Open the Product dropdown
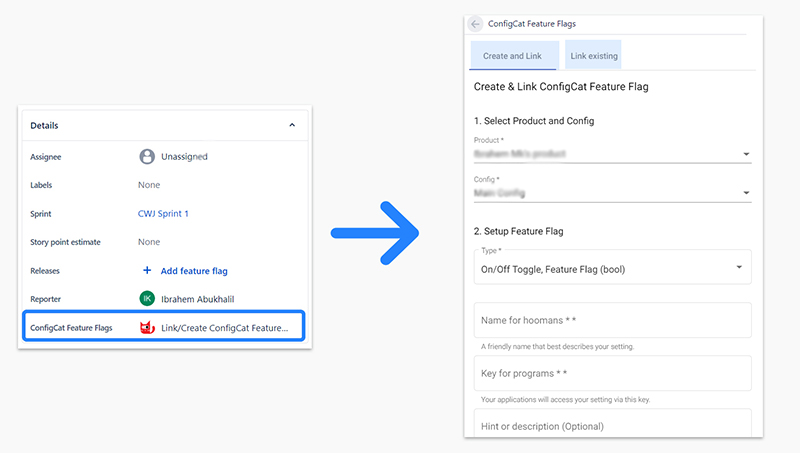 [612, 154]
